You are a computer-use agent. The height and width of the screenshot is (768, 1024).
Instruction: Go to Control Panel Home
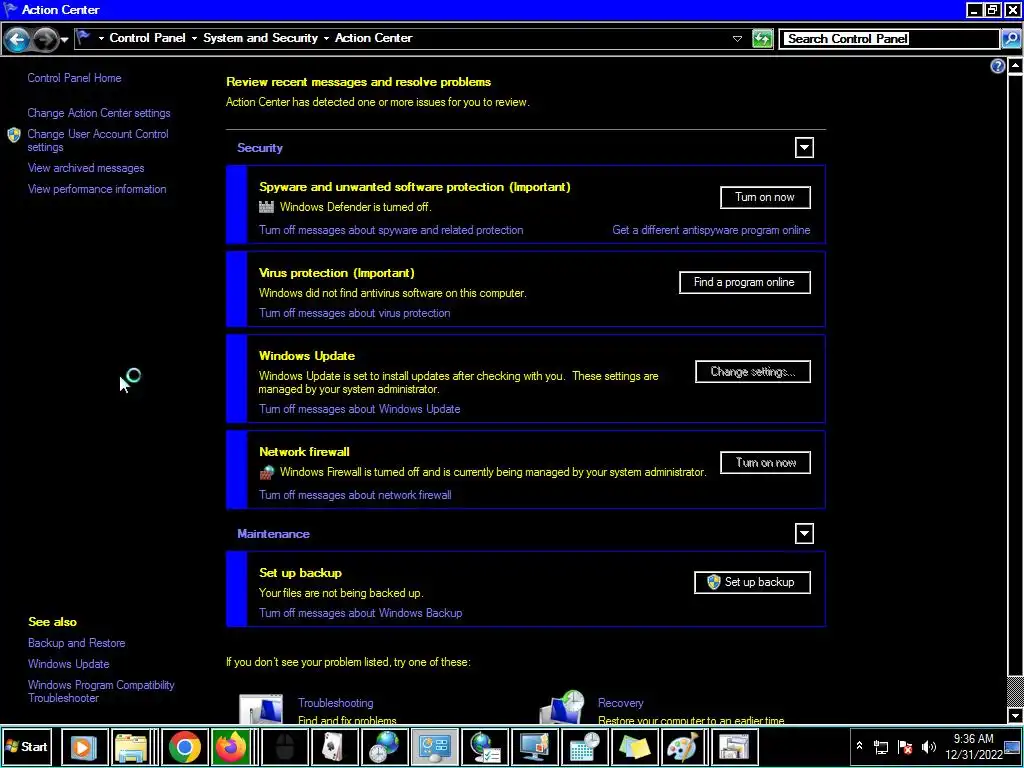(x=74, y=78)
